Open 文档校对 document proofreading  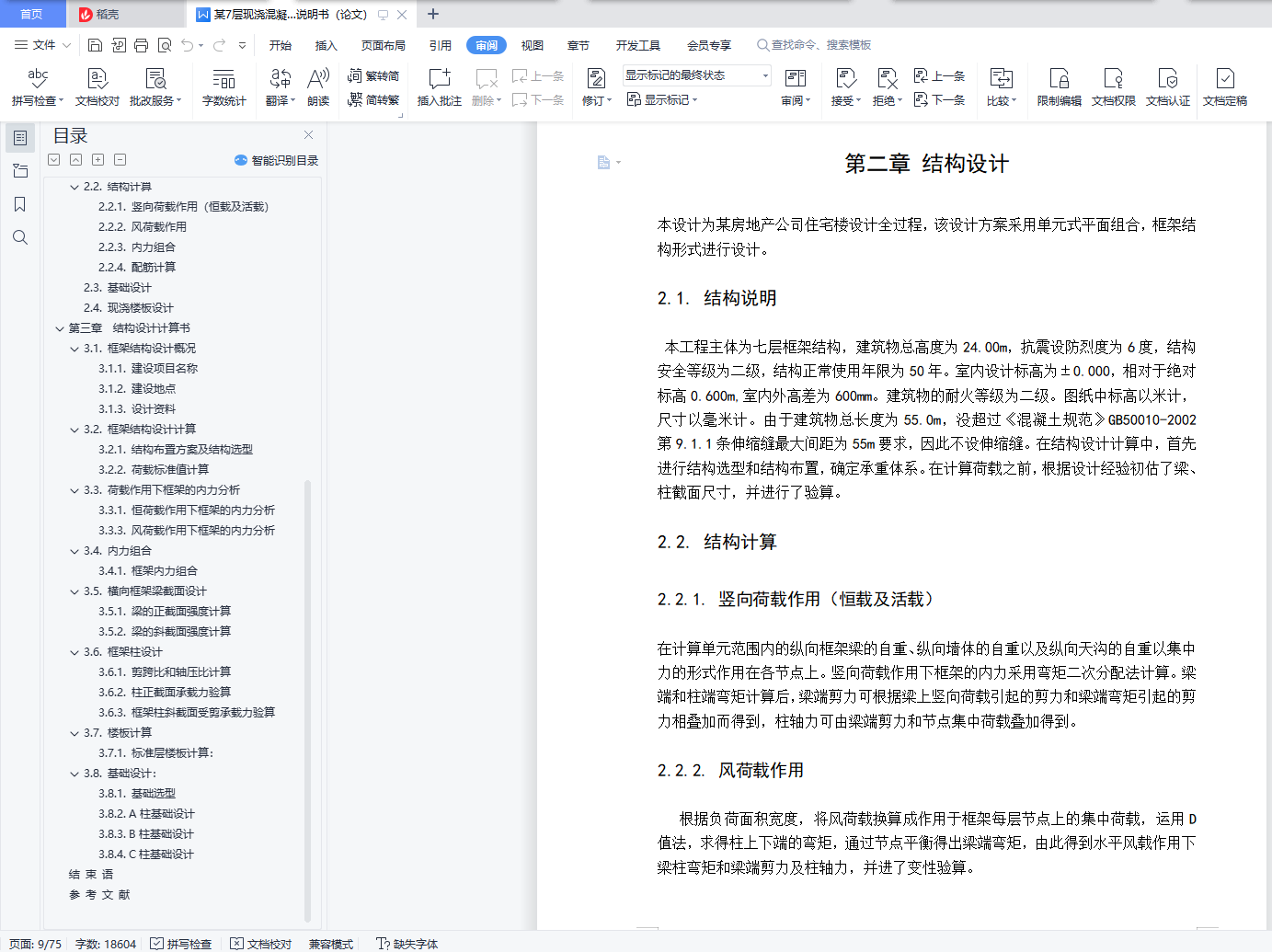pos(97,87)
